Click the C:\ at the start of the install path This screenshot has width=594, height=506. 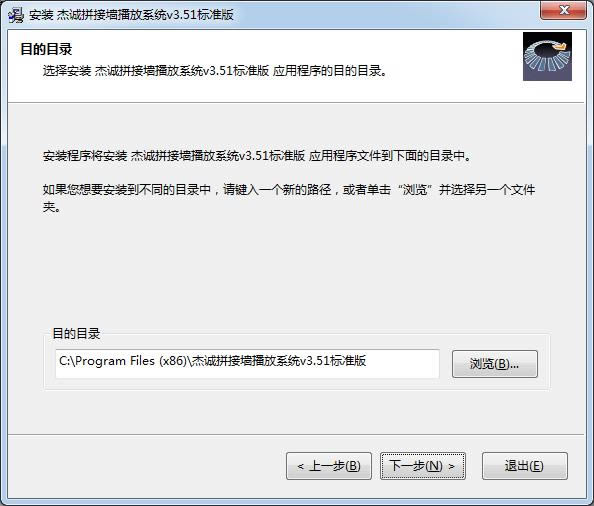pyautogui.click(x=67, y=361)
